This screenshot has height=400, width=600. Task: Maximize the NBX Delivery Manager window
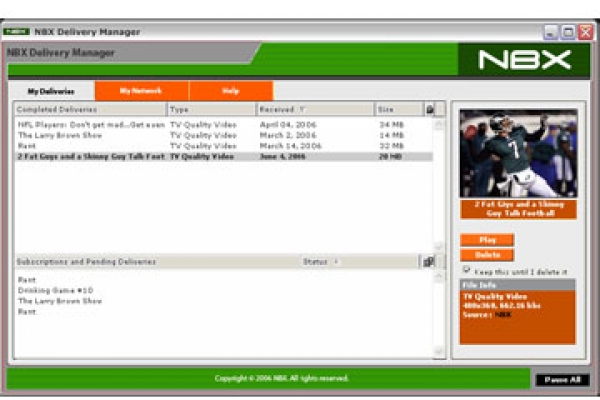[568, 32]
